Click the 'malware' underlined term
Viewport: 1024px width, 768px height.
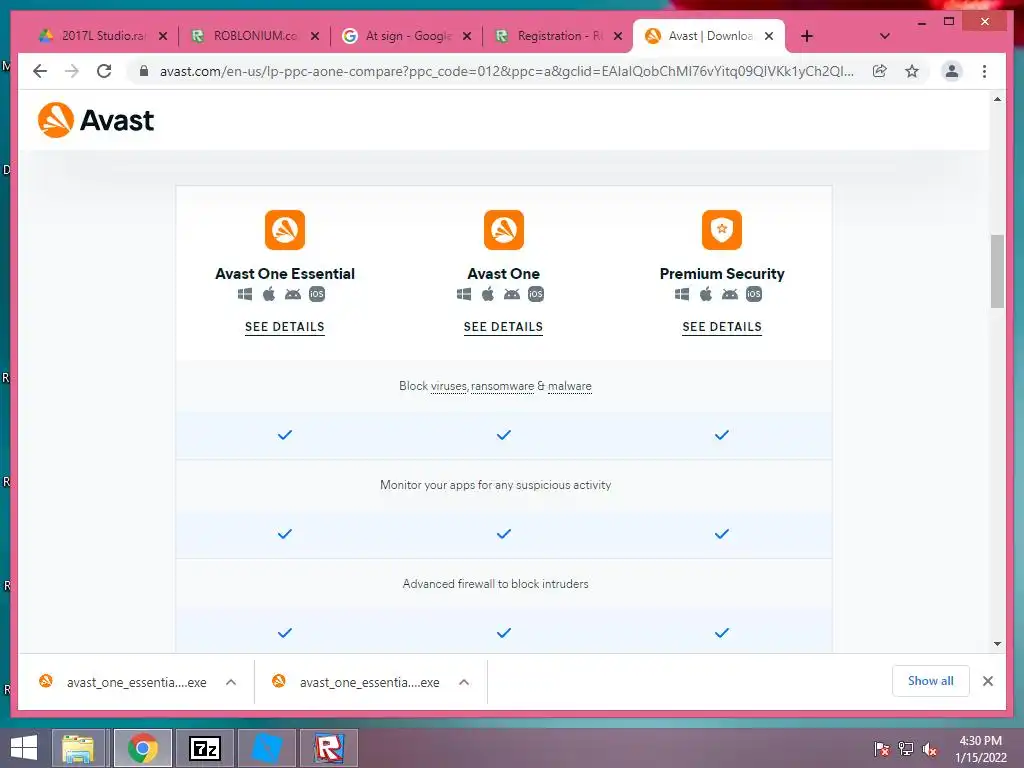(569, 386)
